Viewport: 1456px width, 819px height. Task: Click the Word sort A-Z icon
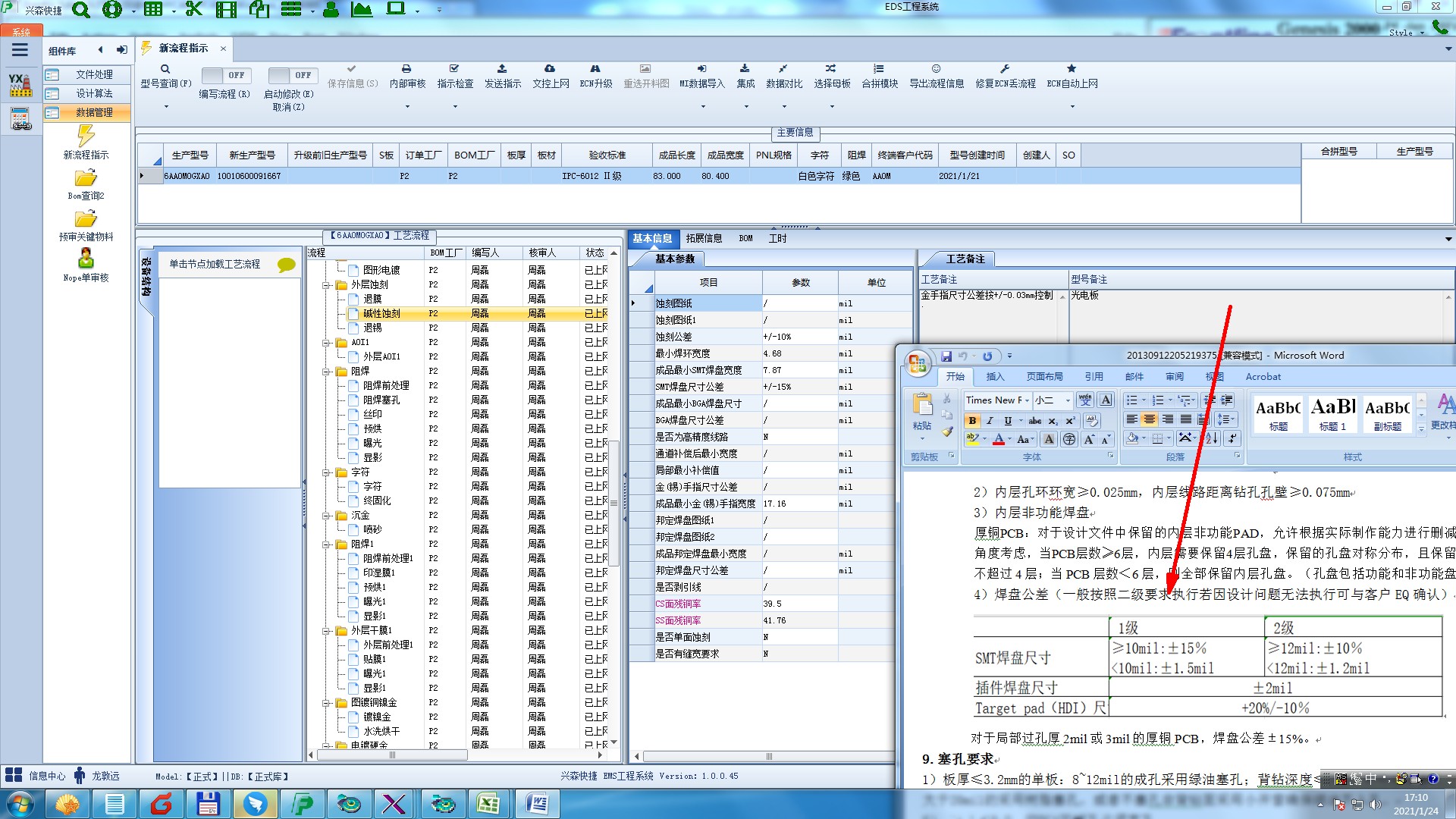click(x=1211, y=438)
